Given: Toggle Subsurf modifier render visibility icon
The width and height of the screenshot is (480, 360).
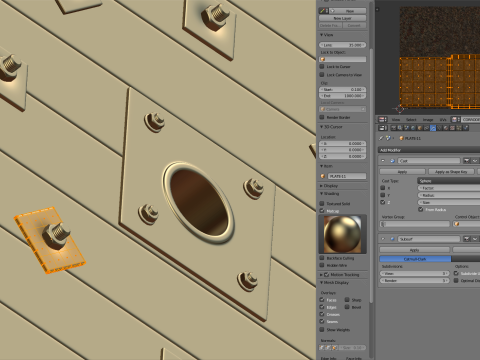Looking at the screenshot, I should (466, 239).
